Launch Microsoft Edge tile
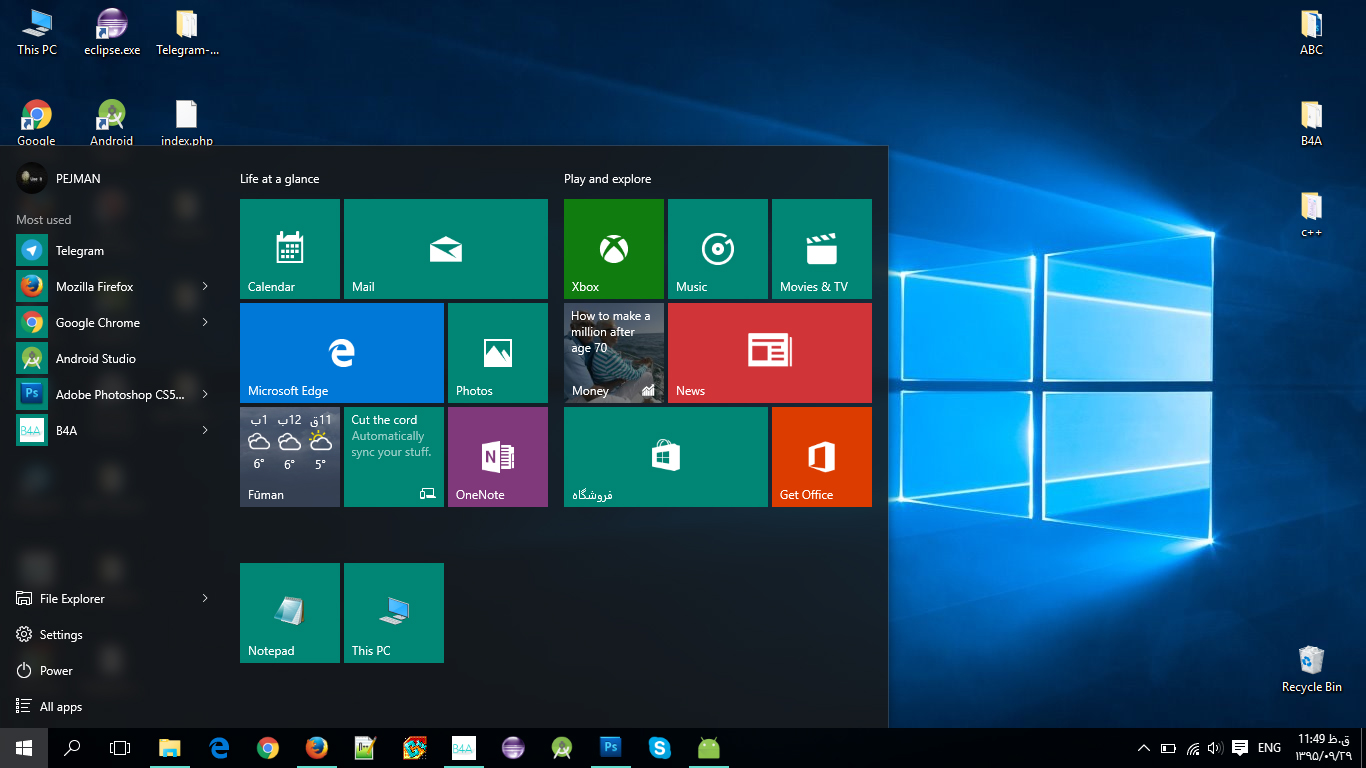 click(x=341, y=353)
